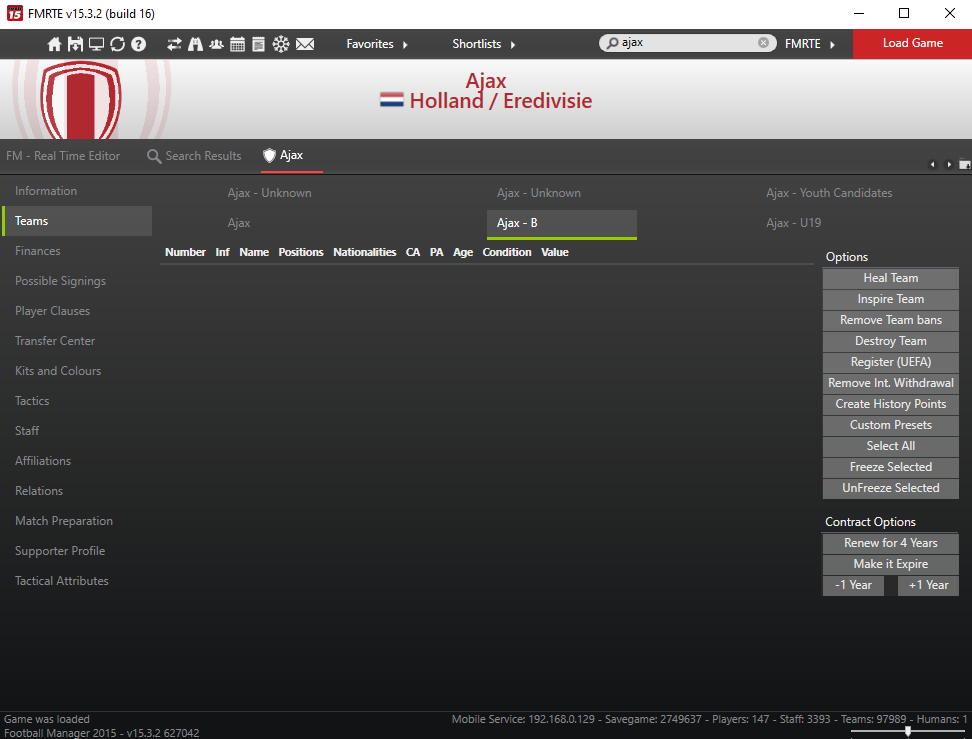Open the Affiliations section
The width and height of the screenshot is (972, 739).
point(77,461)
